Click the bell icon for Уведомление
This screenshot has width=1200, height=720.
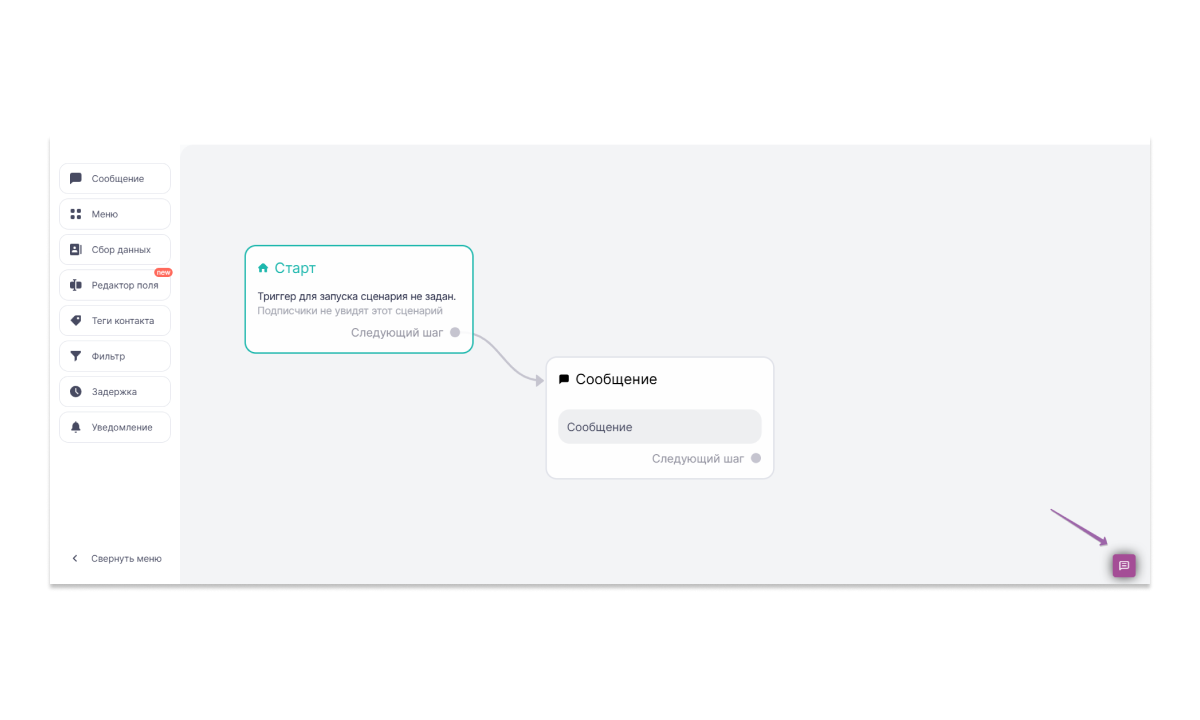tap(76, 427)
